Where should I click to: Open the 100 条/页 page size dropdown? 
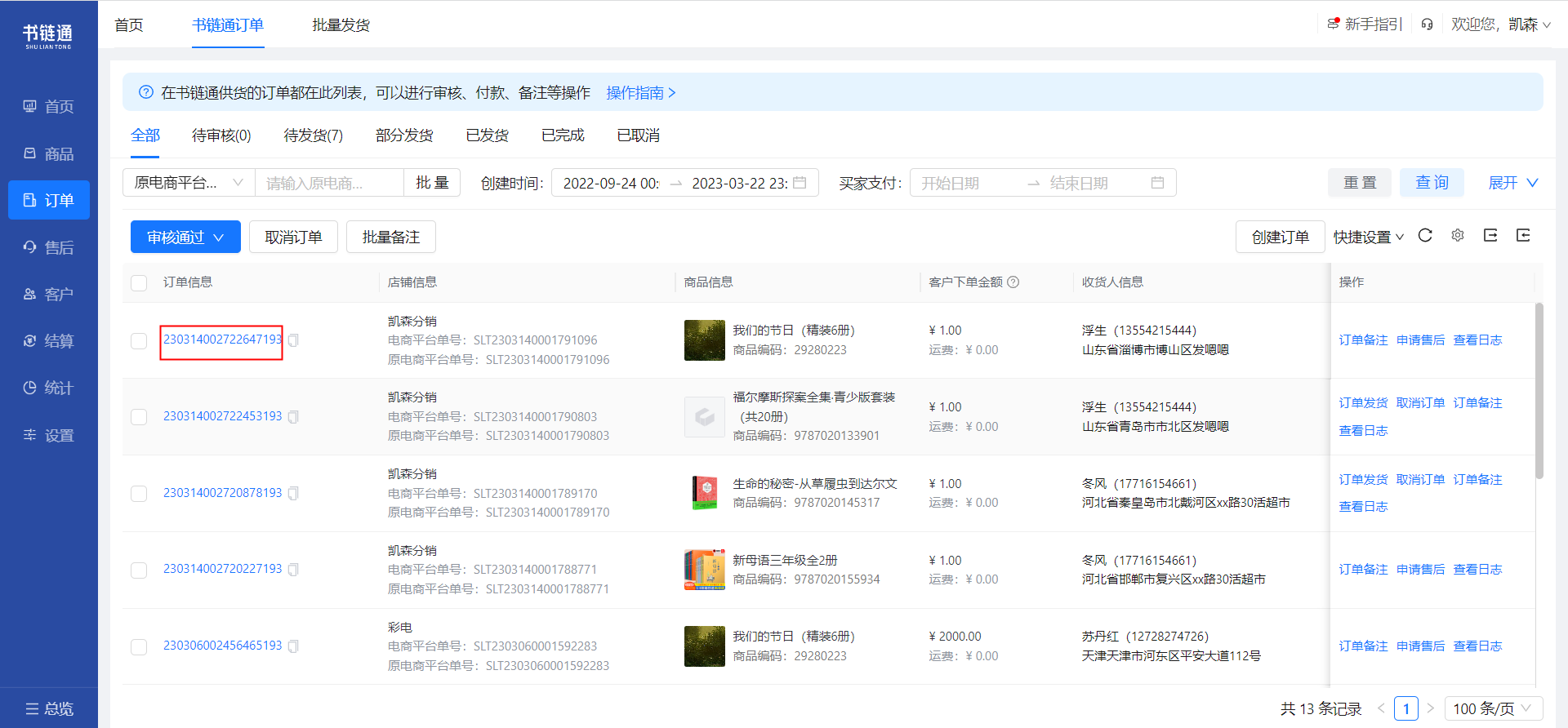(x=1494, y=708)
